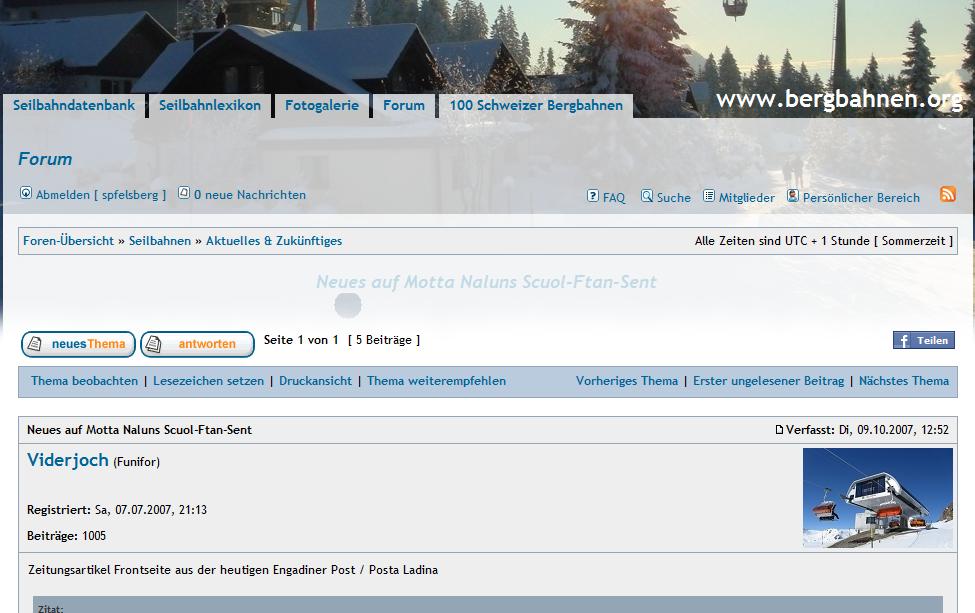Click the post icon beside Verfasst date
The image size is (975, 613).
point(780,430)
